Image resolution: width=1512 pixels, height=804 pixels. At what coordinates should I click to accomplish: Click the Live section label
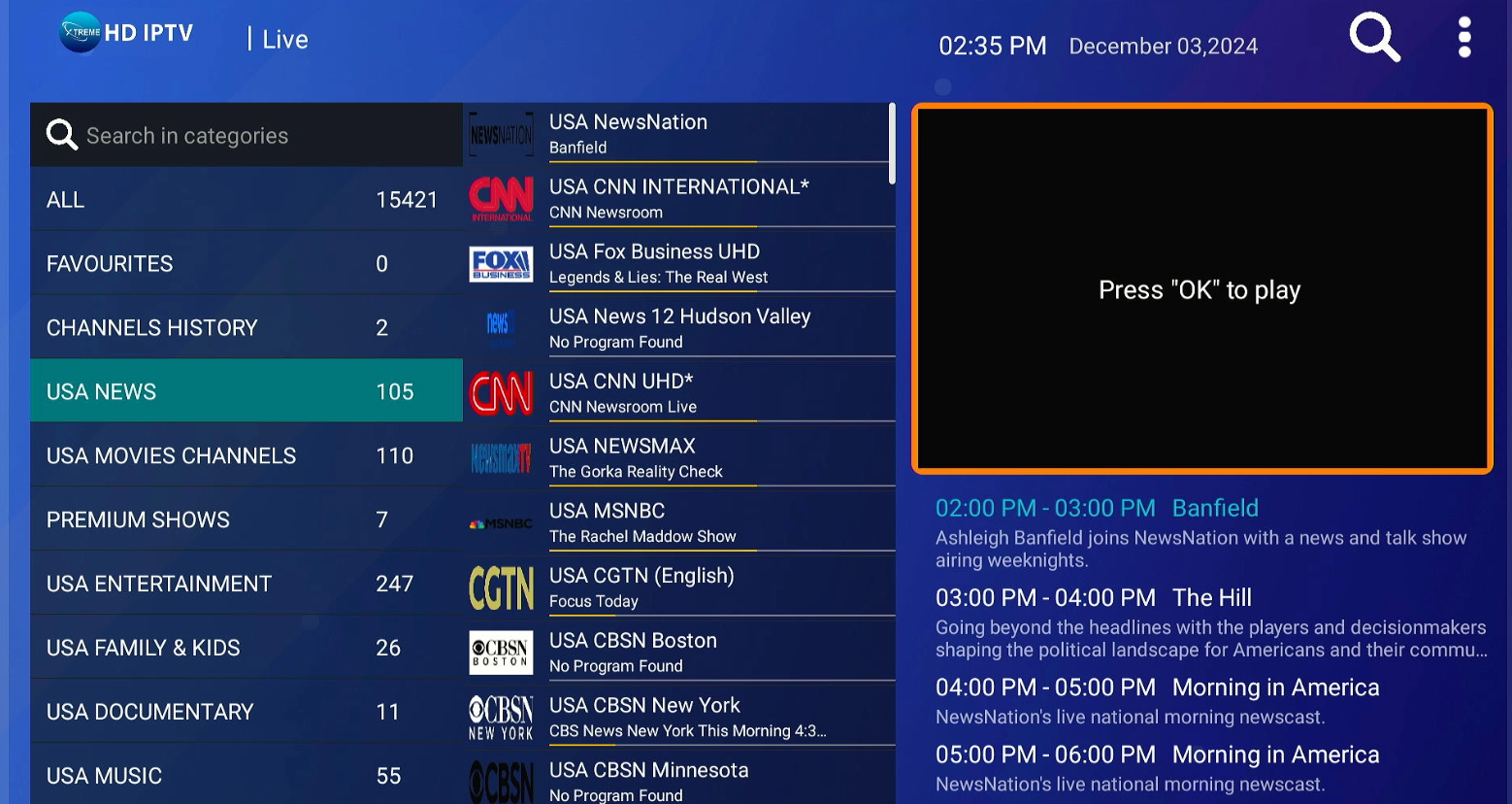point(285,39)
